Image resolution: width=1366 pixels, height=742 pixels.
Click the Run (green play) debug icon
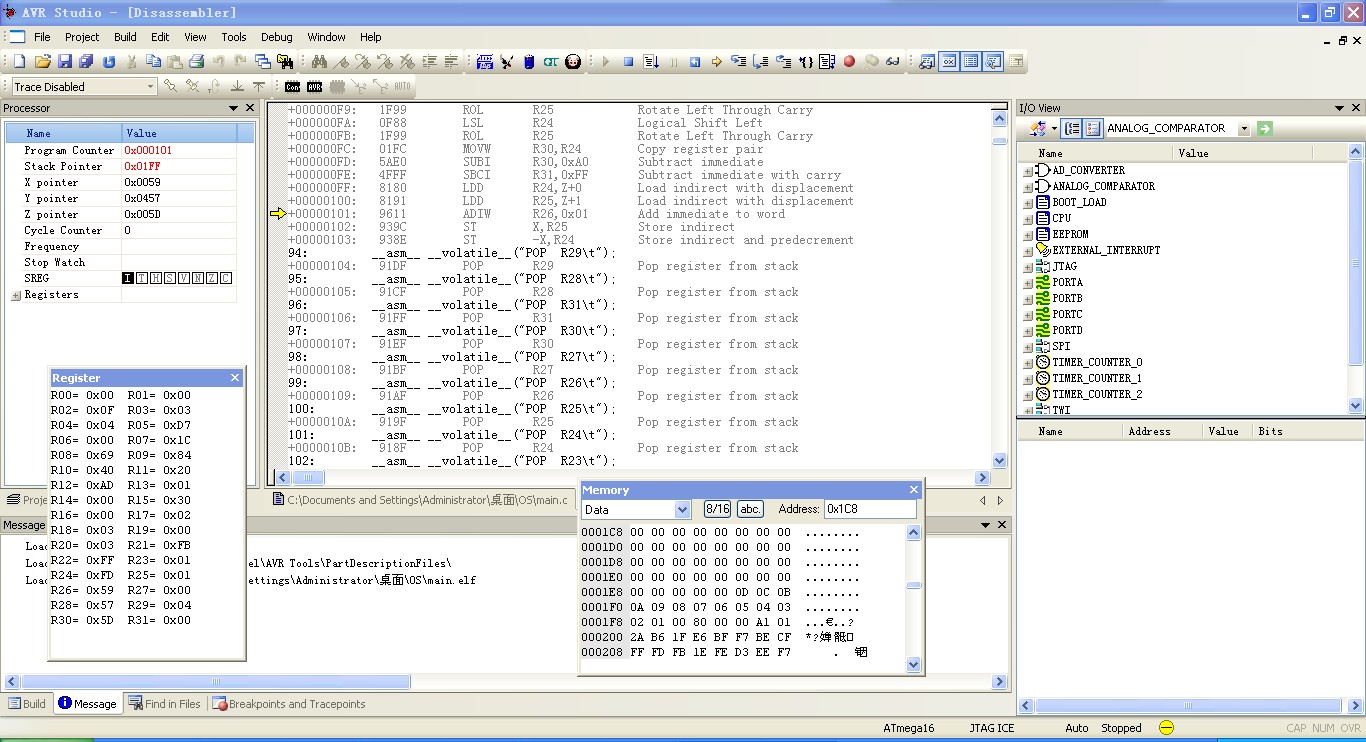click(x=606, y=62)
